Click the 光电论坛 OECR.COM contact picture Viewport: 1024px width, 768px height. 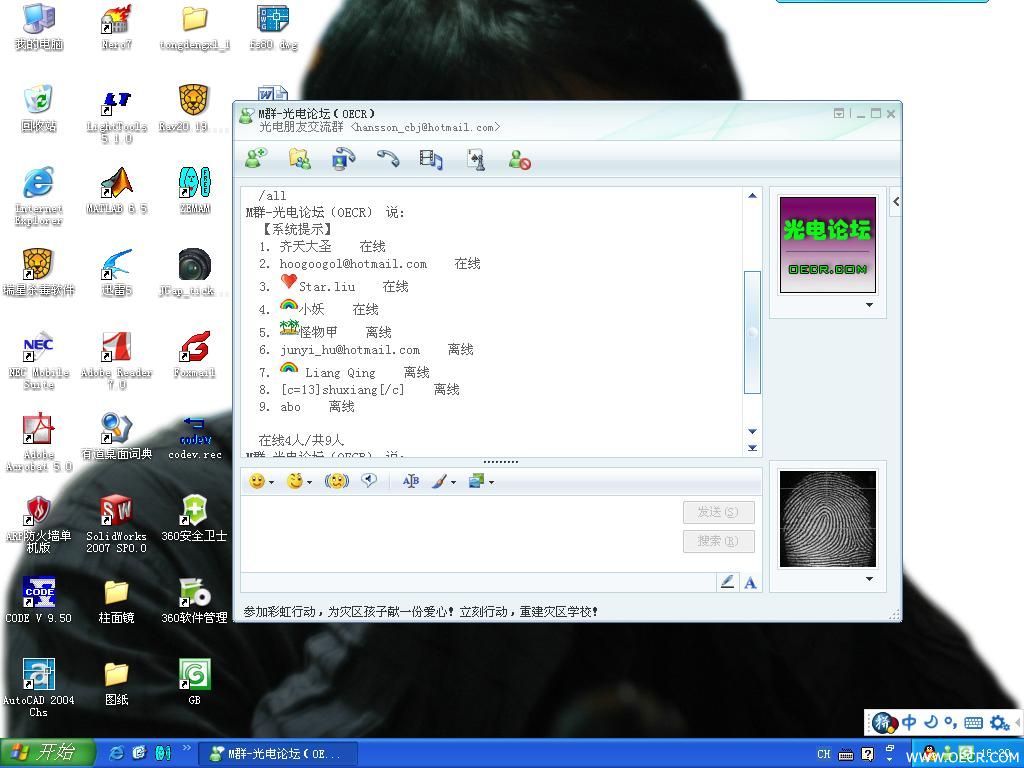[827, 245]
